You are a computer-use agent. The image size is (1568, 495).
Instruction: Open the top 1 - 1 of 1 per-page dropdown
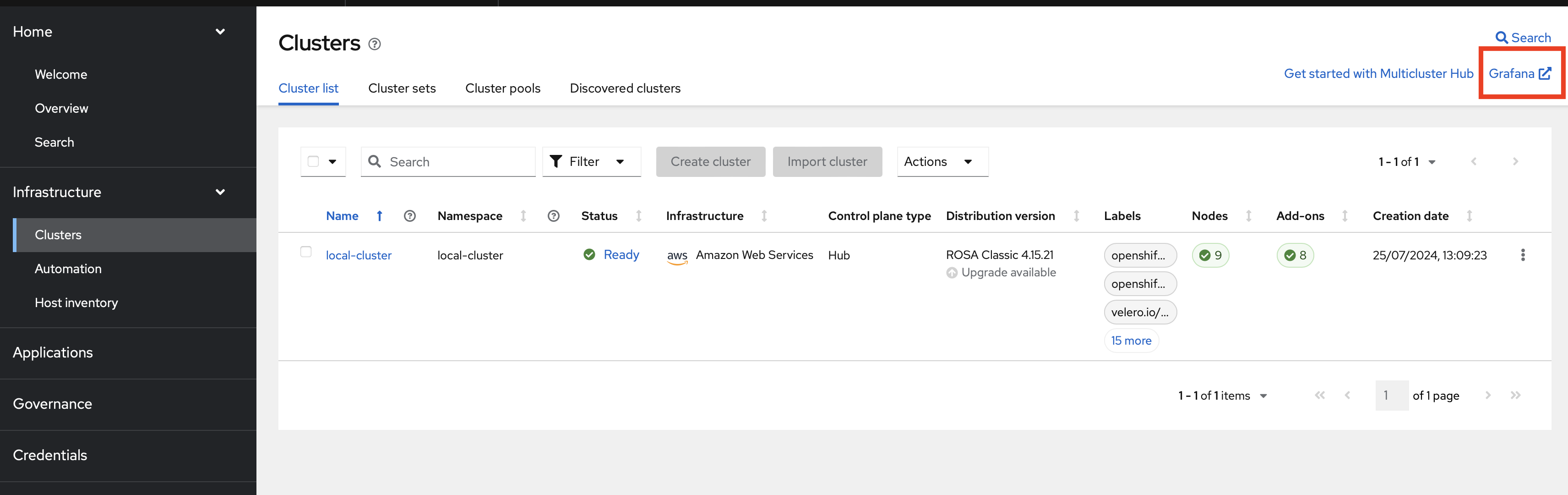1407,162
